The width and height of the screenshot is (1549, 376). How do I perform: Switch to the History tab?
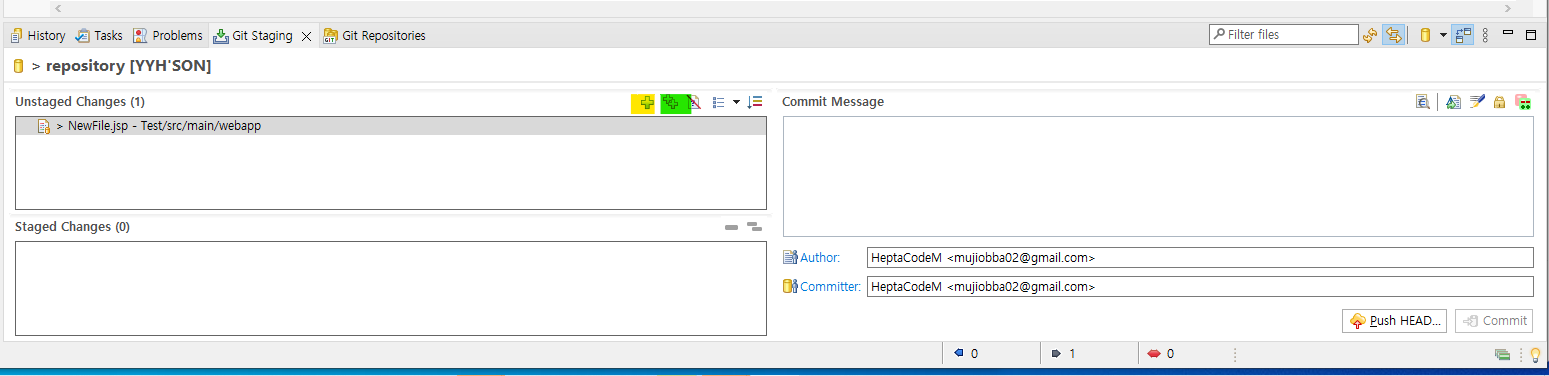pos(38,36)
